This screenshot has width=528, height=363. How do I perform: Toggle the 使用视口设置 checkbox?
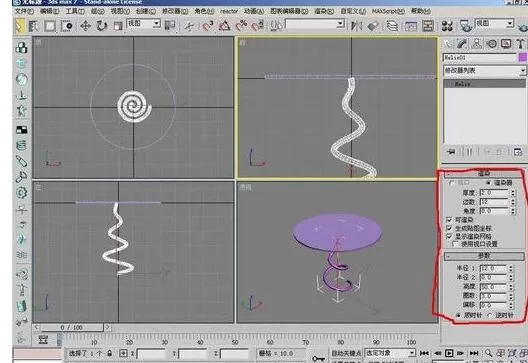(456, 244)
